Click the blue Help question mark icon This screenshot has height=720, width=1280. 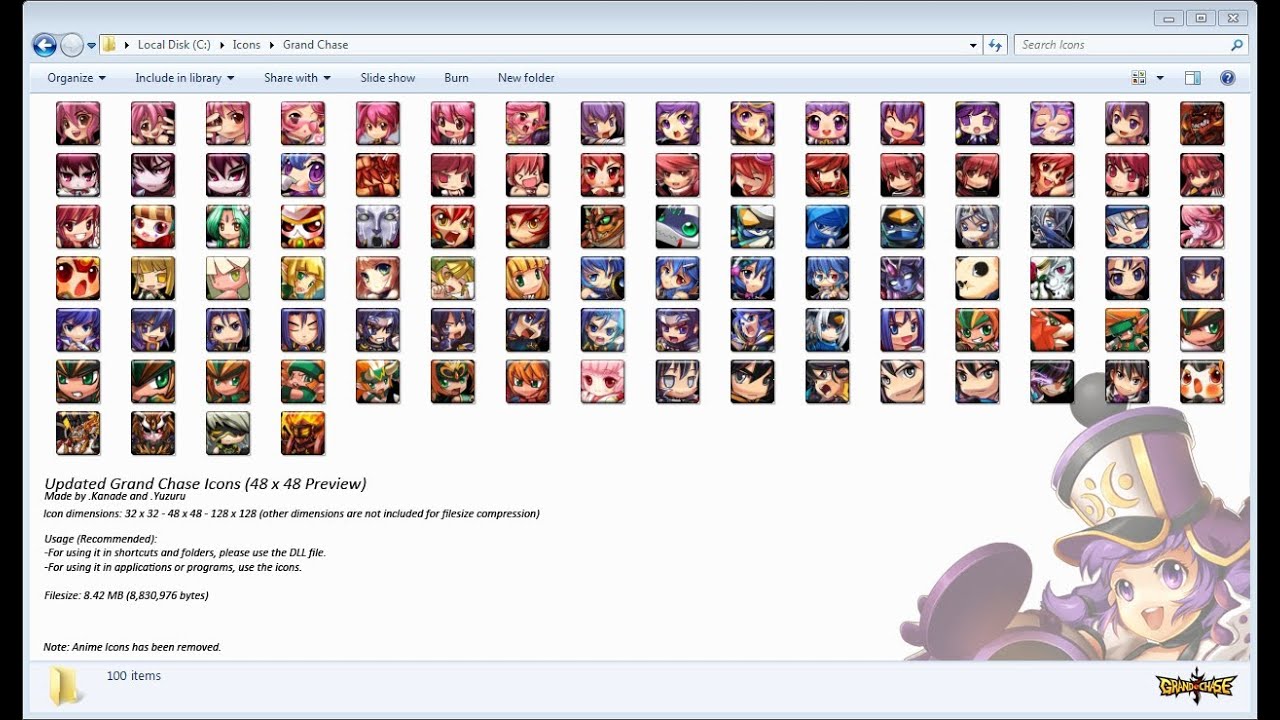click(x=1227, y=77)
